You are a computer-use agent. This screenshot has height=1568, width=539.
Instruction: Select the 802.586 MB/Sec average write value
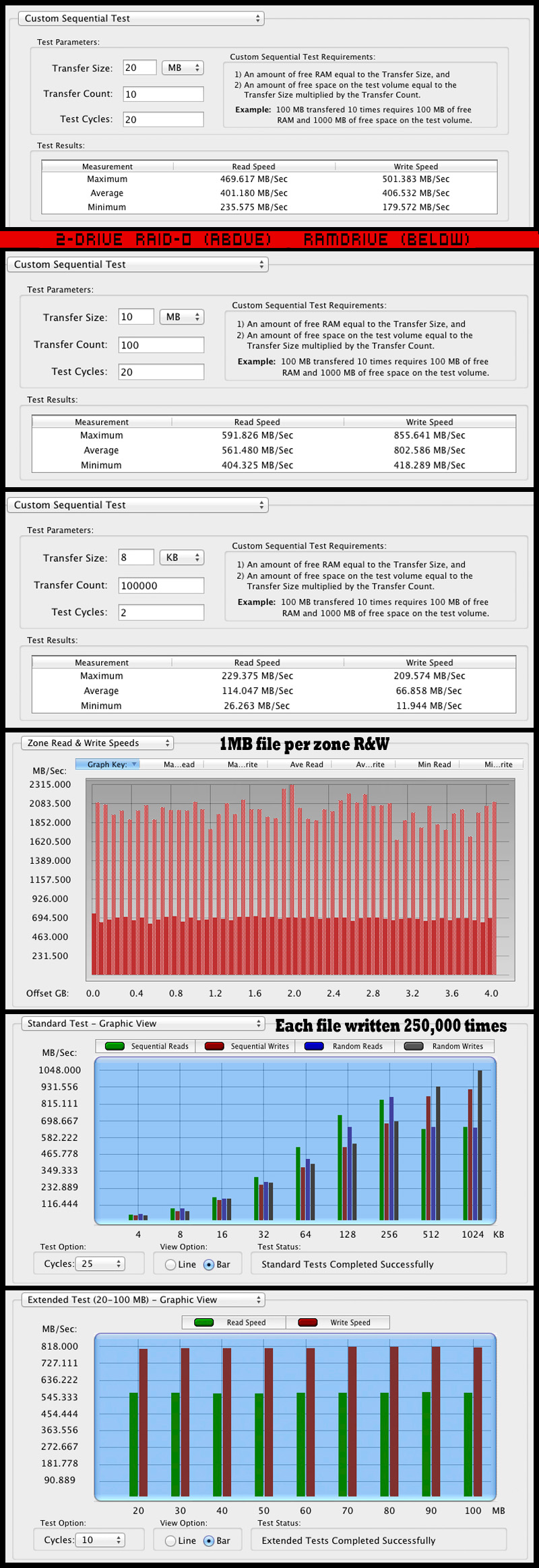pos(430,450)
